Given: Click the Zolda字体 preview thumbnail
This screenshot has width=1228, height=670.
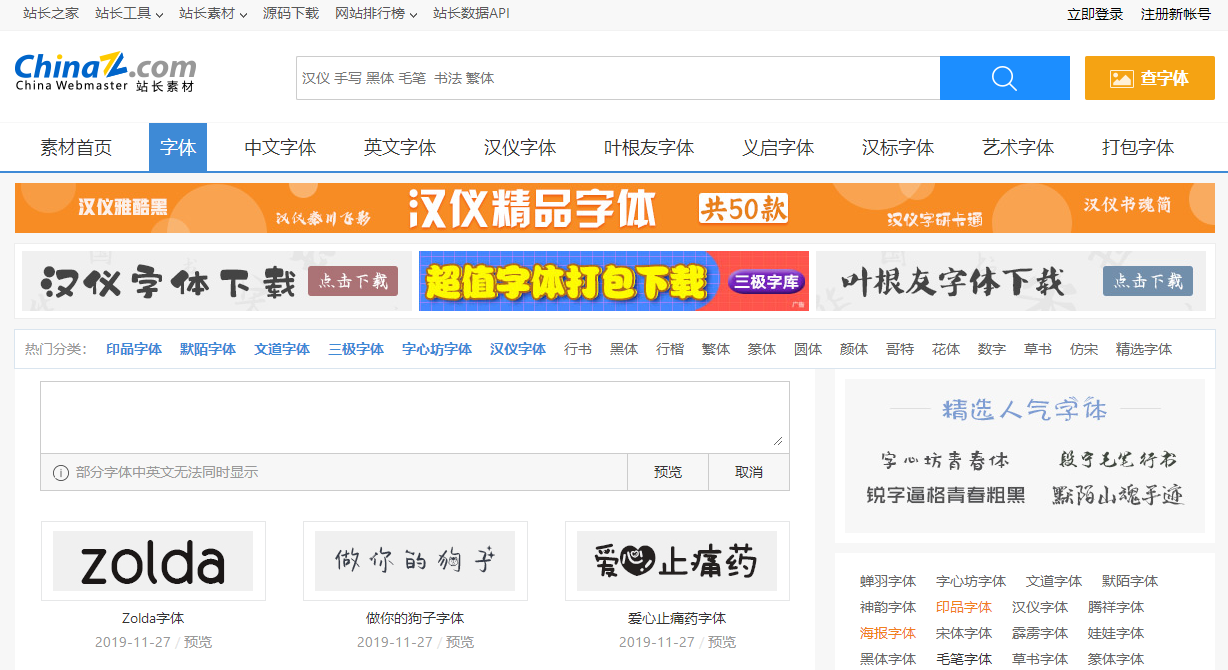Looking at the screenshot, I should [153, 561].
